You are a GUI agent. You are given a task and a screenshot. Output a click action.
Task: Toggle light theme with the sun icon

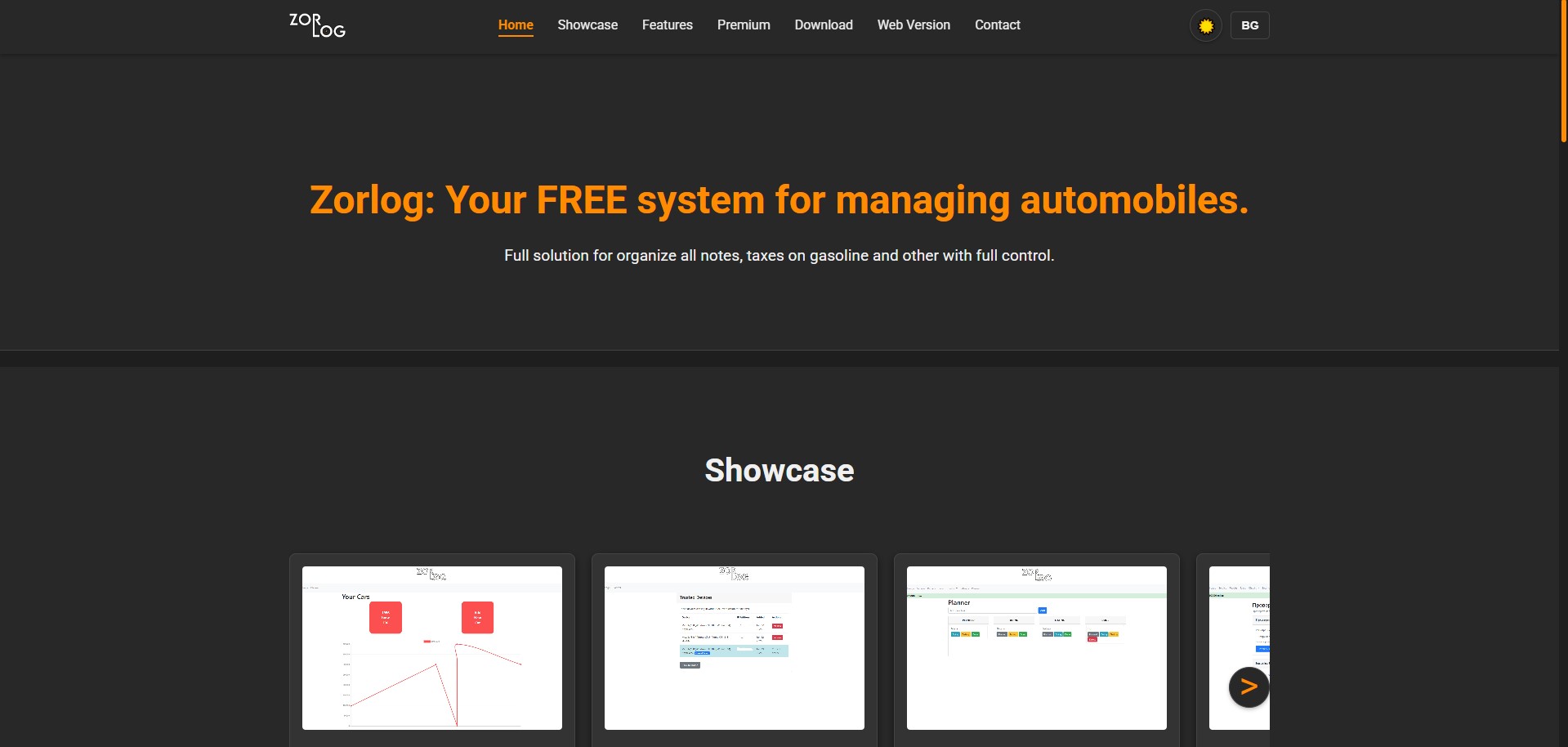pos(1205,26)
